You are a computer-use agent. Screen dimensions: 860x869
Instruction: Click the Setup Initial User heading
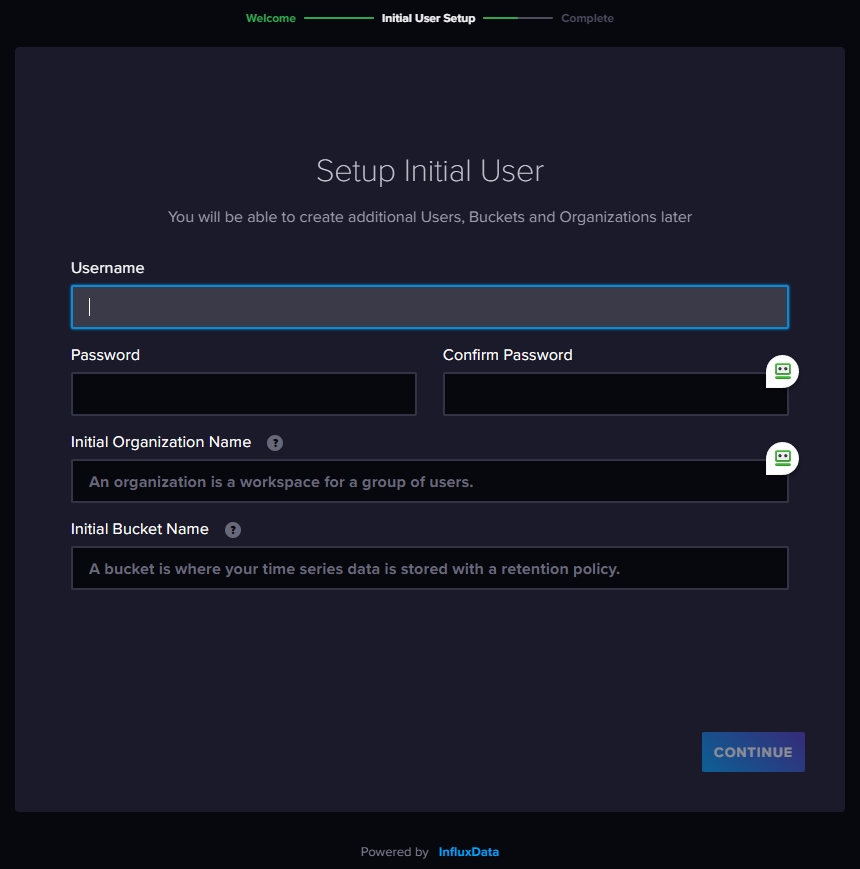tap(429, 171)
